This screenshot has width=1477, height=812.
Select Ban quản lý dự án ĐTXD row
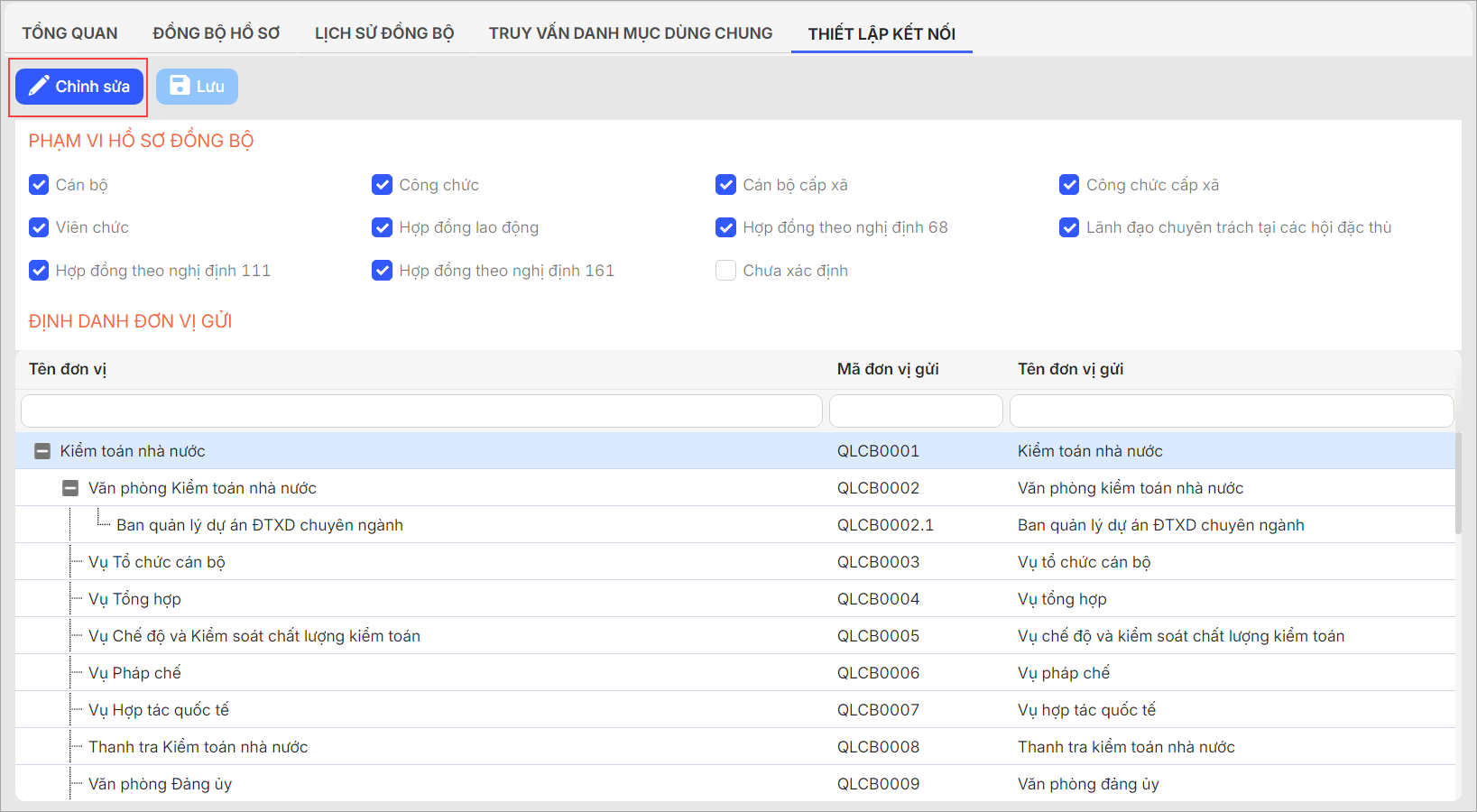260,525
